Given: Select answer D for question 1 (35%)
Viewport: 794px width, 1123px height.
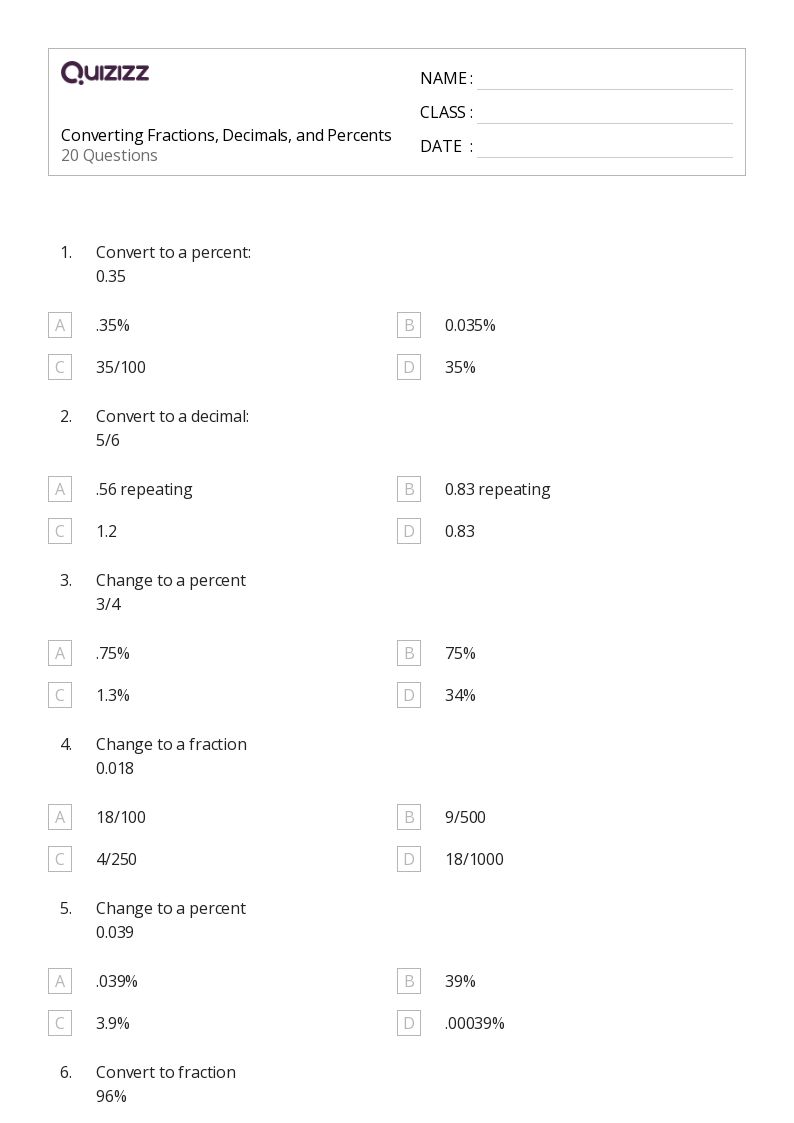Looking at the screenshot, I should 409,367.
